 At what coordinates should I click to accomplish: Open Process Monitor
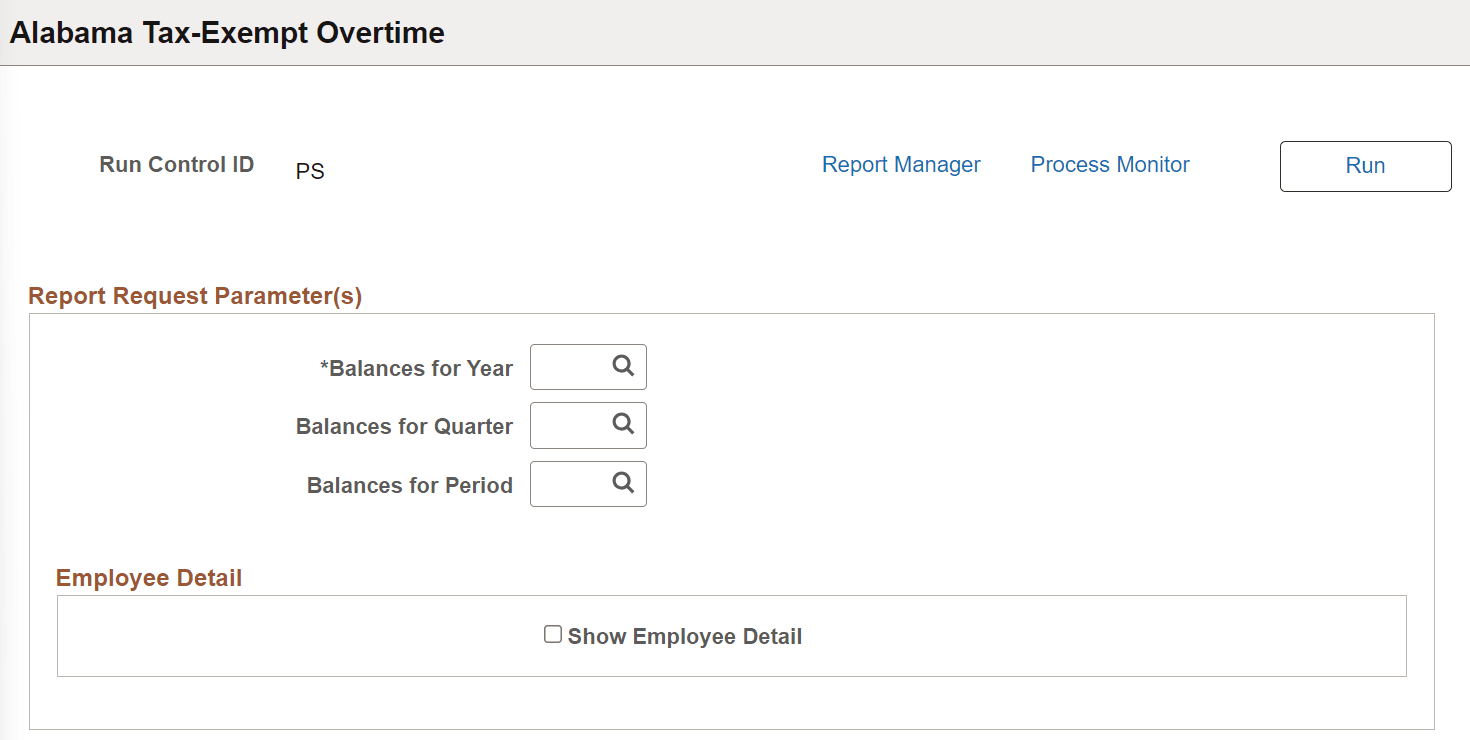coord(1109,164)
